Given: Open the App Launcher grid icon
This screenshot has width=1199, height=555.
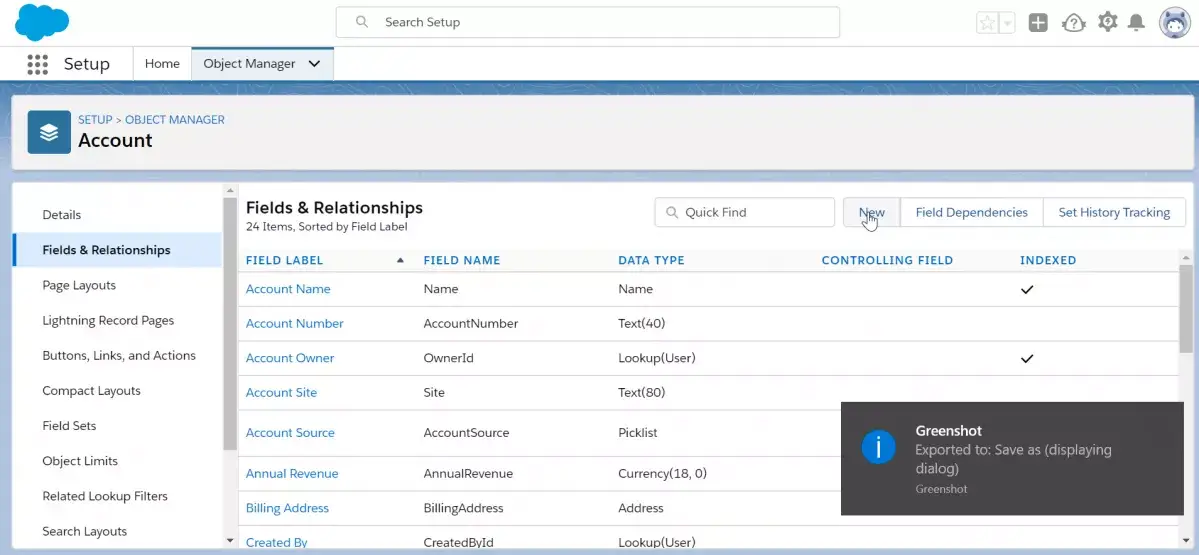Looking at the screenshot, I should pyautogui.click(x=37, y=64).
